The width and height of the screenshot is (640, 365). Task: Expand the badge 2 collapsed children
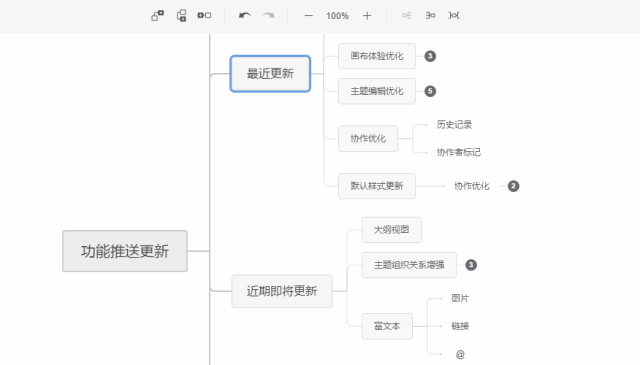[x=513, y=186]
